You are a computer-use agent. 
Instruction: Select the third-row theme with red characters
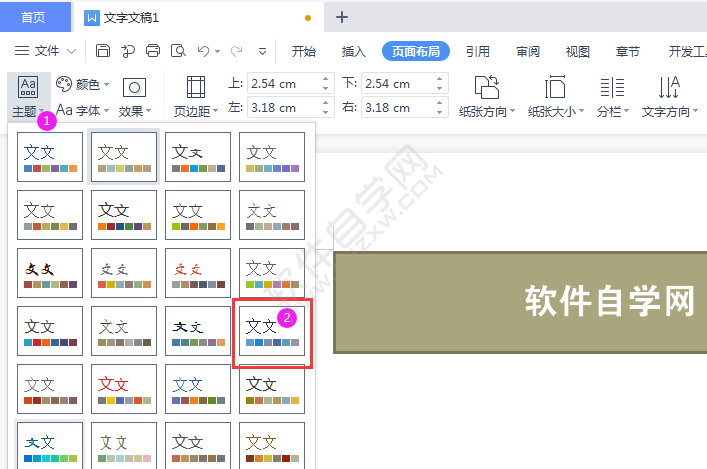198,273
